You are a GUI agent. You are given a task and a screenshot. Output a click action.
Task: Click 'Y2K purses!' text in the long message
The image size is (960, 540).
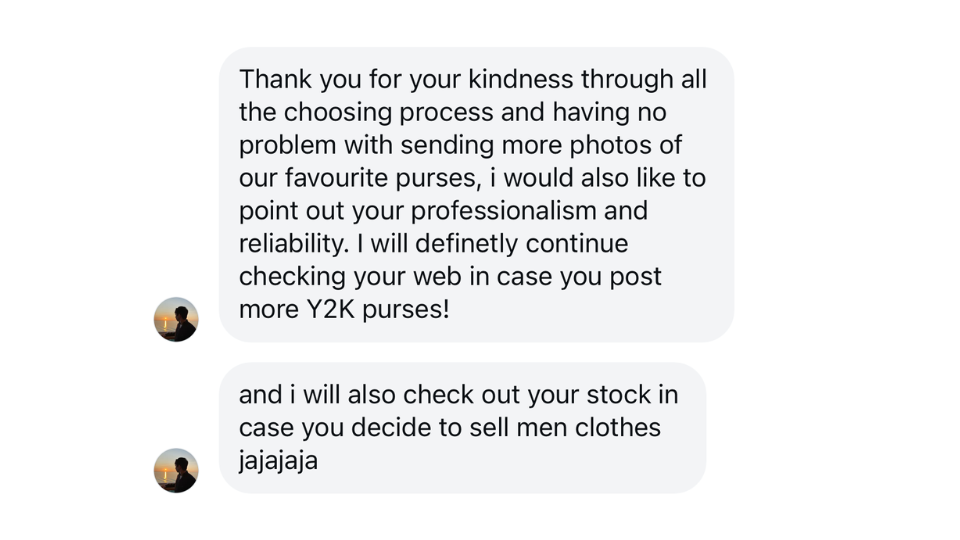click(x=376, y=309)
